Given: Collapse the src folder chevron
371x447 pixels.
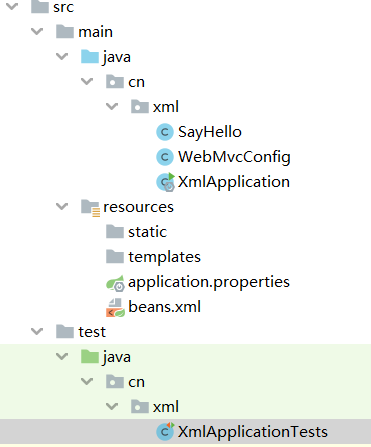Looking at the screenshot, I should [x=12, y=6].
